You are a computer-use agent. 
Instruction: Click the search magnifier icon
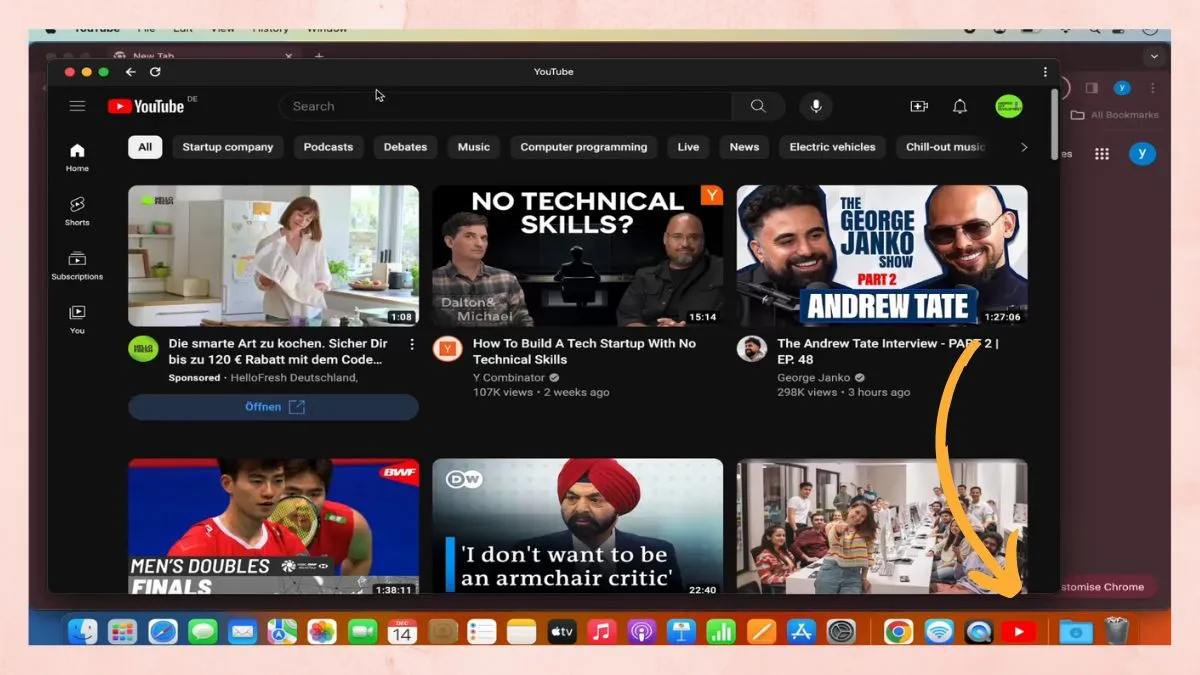click(758, 106)
